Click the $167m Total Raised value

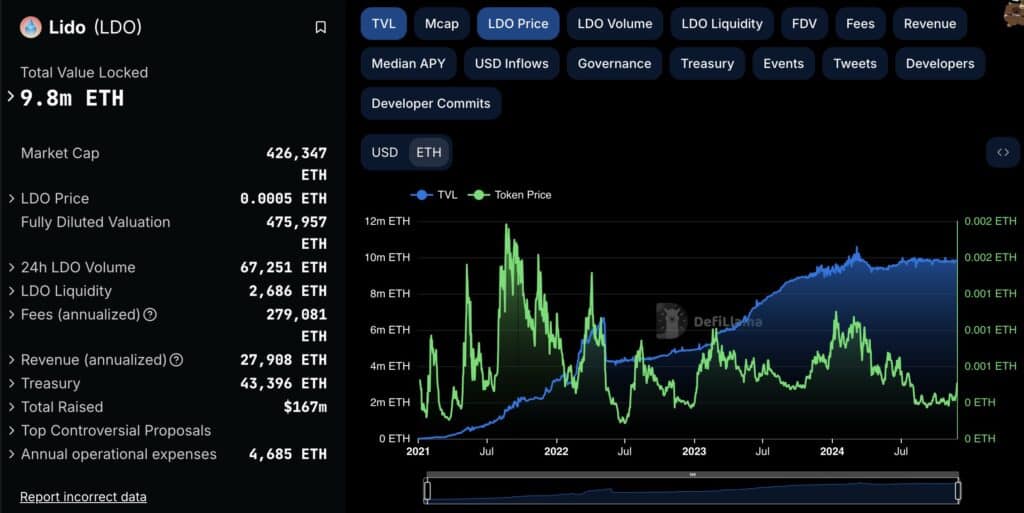point(305,407)
